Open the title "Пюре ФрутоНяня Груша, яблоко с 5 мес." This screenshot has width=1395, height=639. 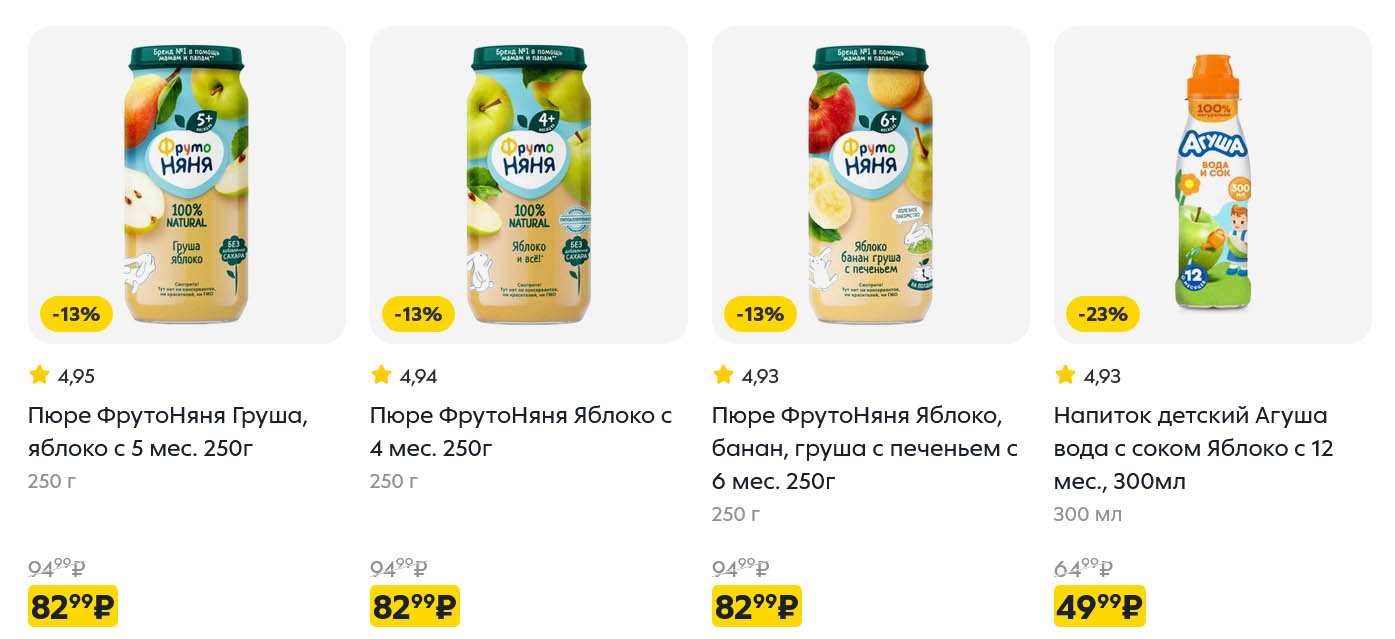coord(167,431)
